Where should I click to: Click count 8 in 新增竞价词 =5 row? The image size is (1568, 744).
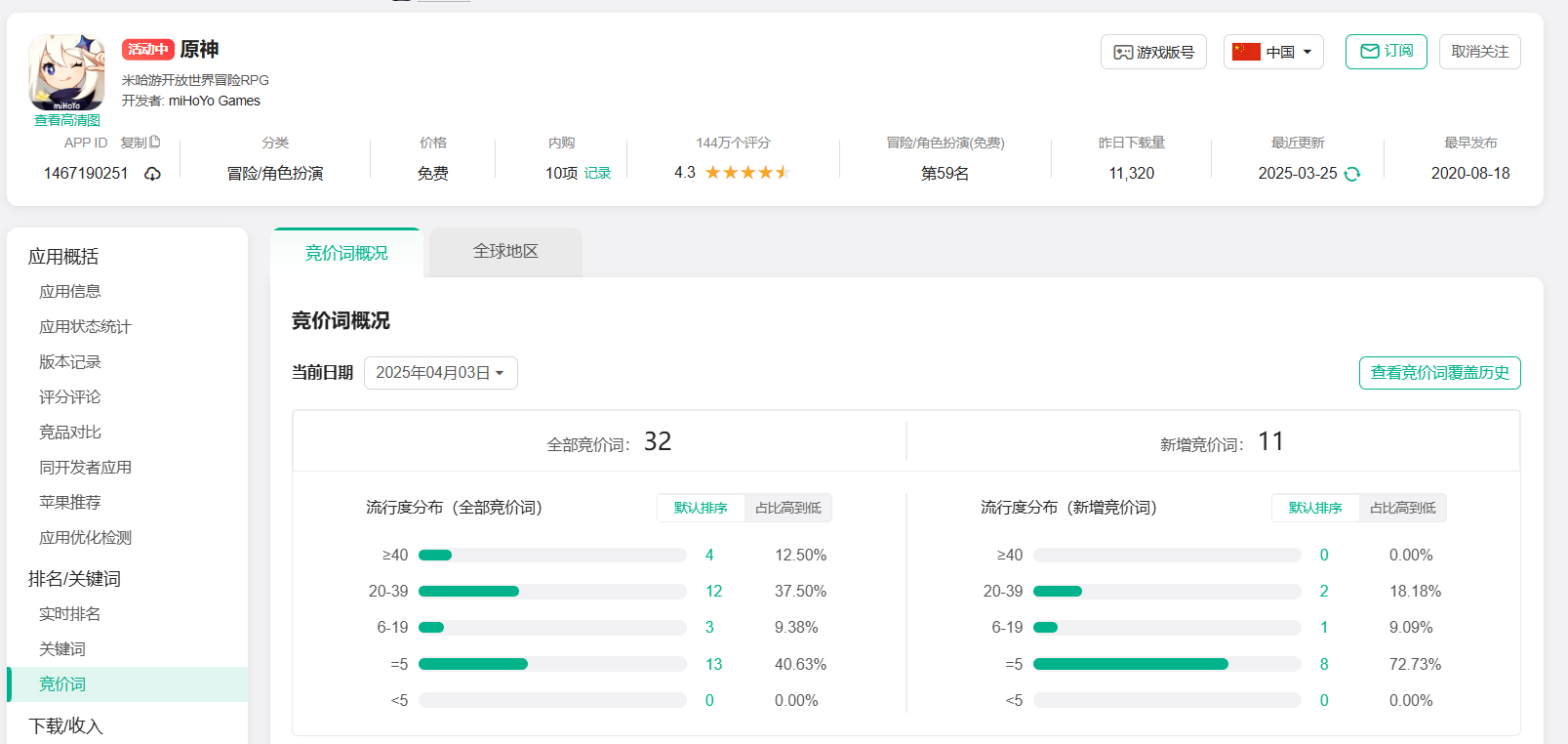tap(1324, 664)
